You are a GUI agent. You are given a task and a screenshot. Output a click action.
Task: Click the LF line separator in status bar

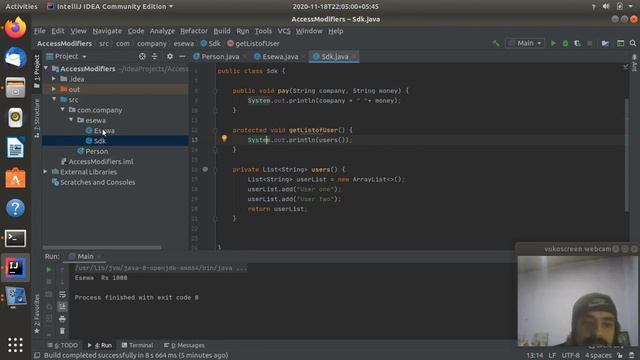pos(552,356)
